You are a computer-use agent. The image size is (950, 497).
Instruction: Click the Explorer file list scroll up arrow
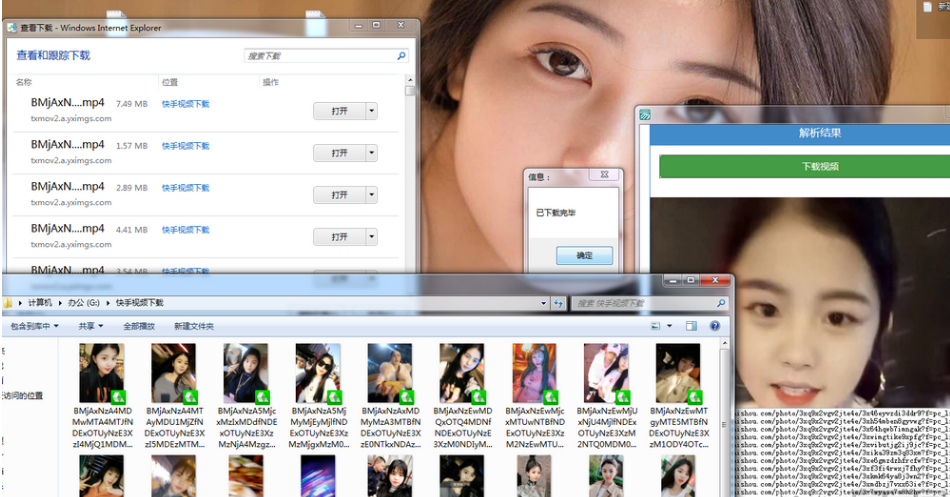coord(724,344)
